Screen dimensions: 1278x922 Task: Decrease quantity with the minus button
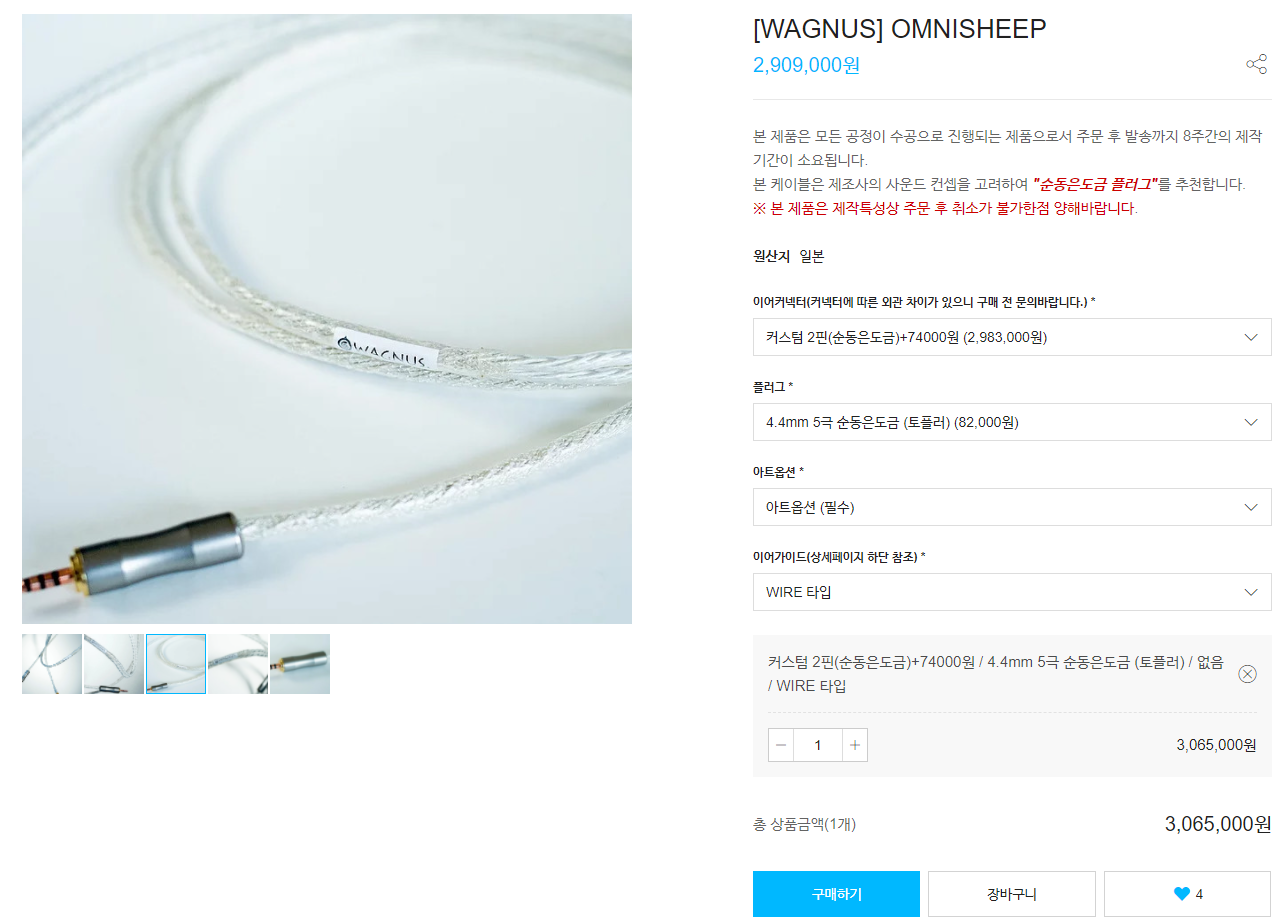pyautogui.click(x=781, y=745)
